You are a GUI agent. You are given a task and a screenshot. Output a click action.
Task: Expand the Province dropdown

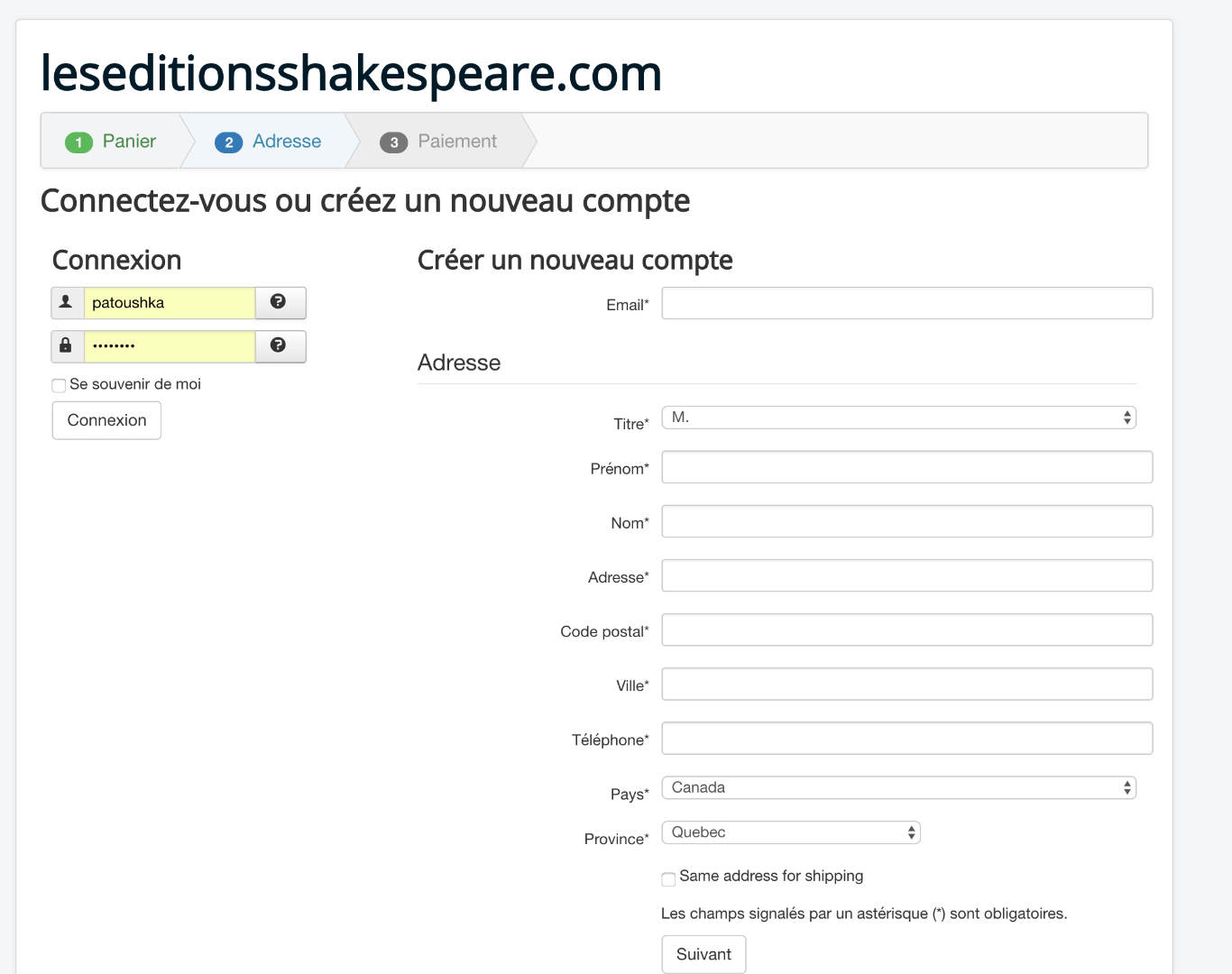(x=790, y=832)
